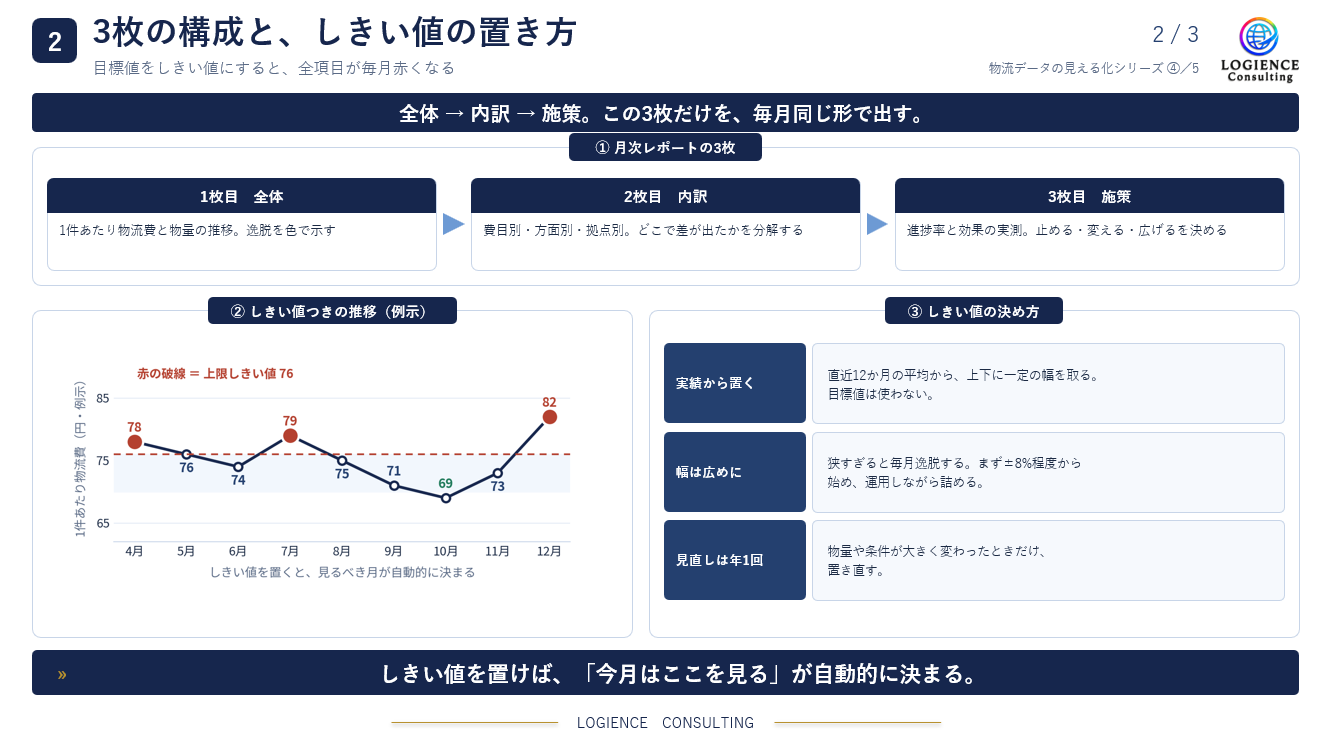Click the y-axis tick 85
The height and width of the screenshot is (748, 1330).
(103, 398)
